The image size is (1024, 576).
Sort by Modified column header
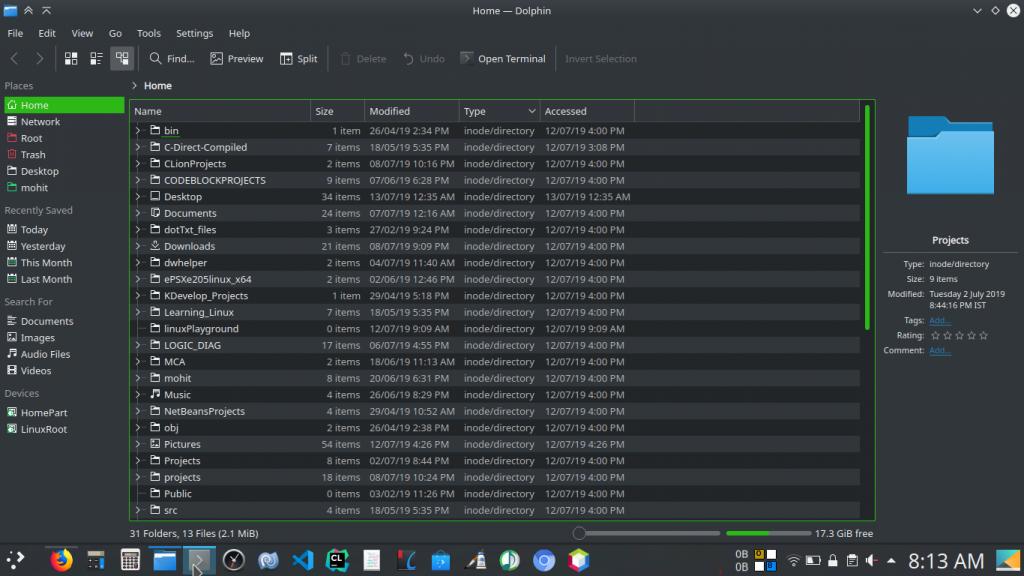point(411,111)
